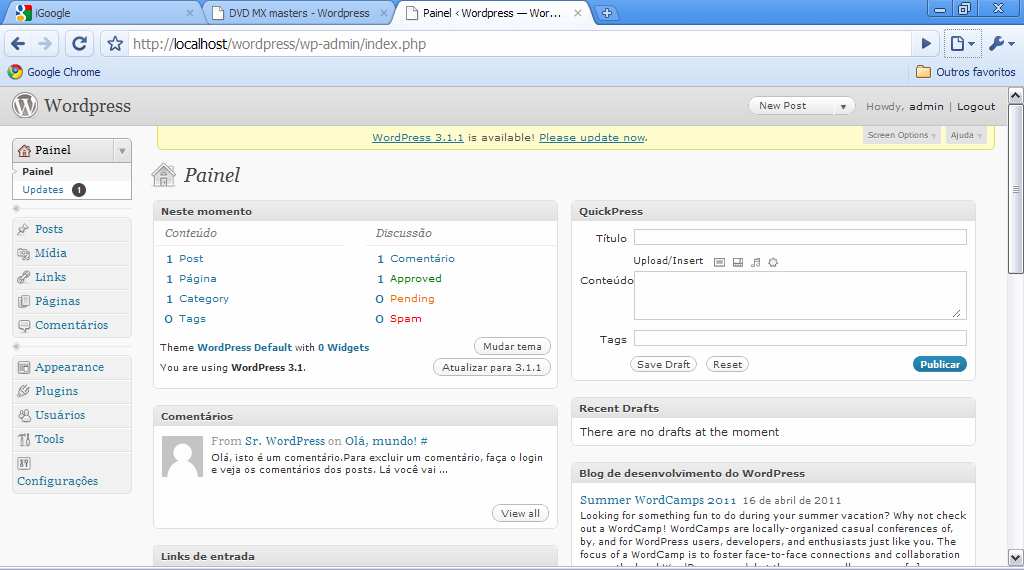The width and height of the screenshot is (1024, 570).
Task: Click View all in the Comentários box
Action: click(x=520, y=513)
